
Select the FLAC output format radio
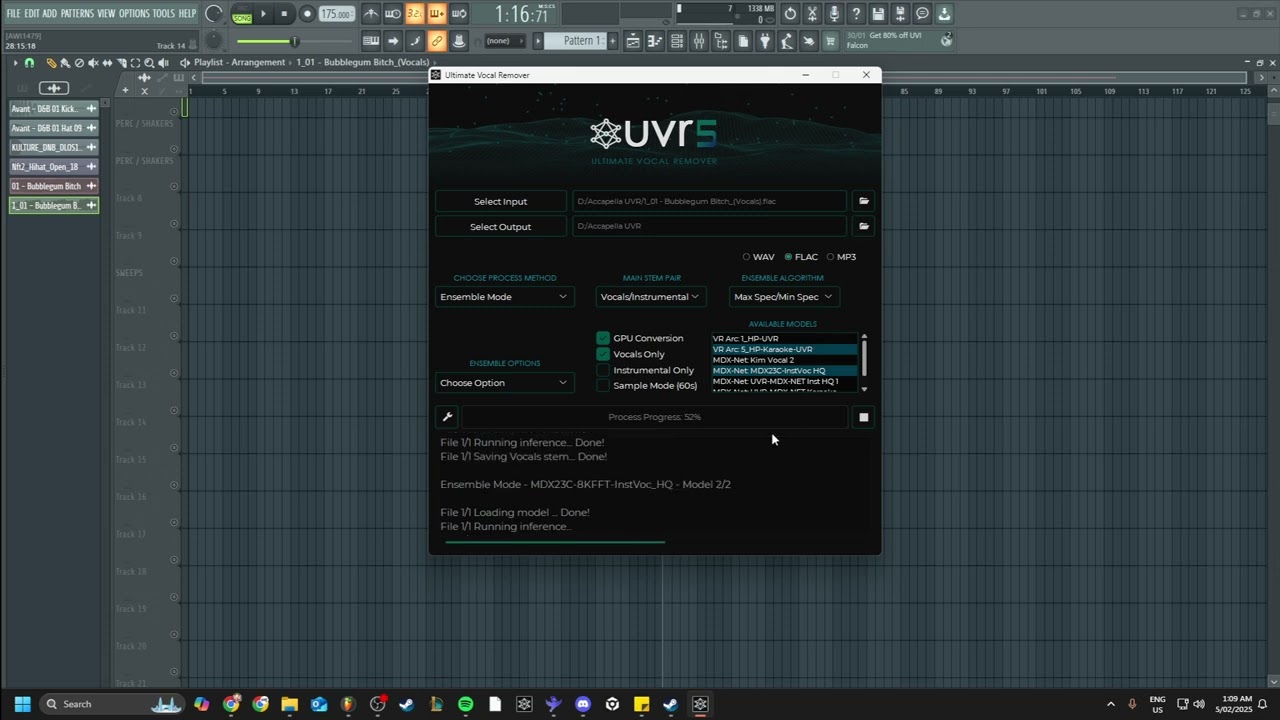(x=788, y=257)
